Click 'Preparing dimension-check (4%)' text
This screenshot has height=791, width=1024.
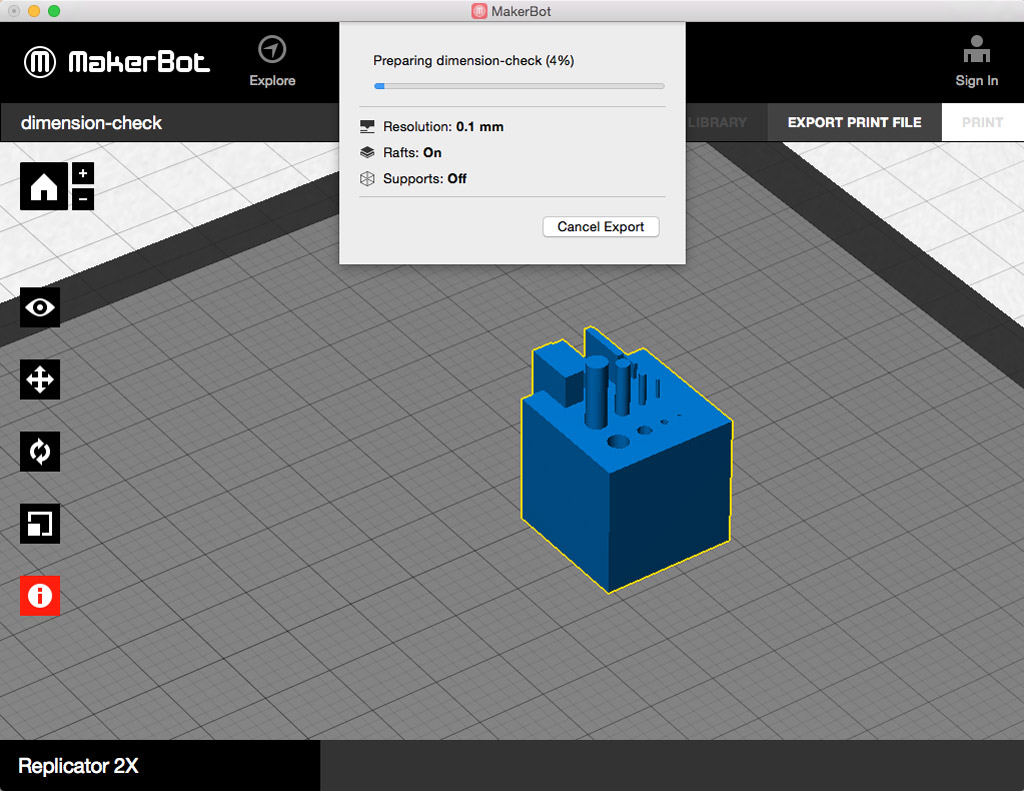pos(473,61)
